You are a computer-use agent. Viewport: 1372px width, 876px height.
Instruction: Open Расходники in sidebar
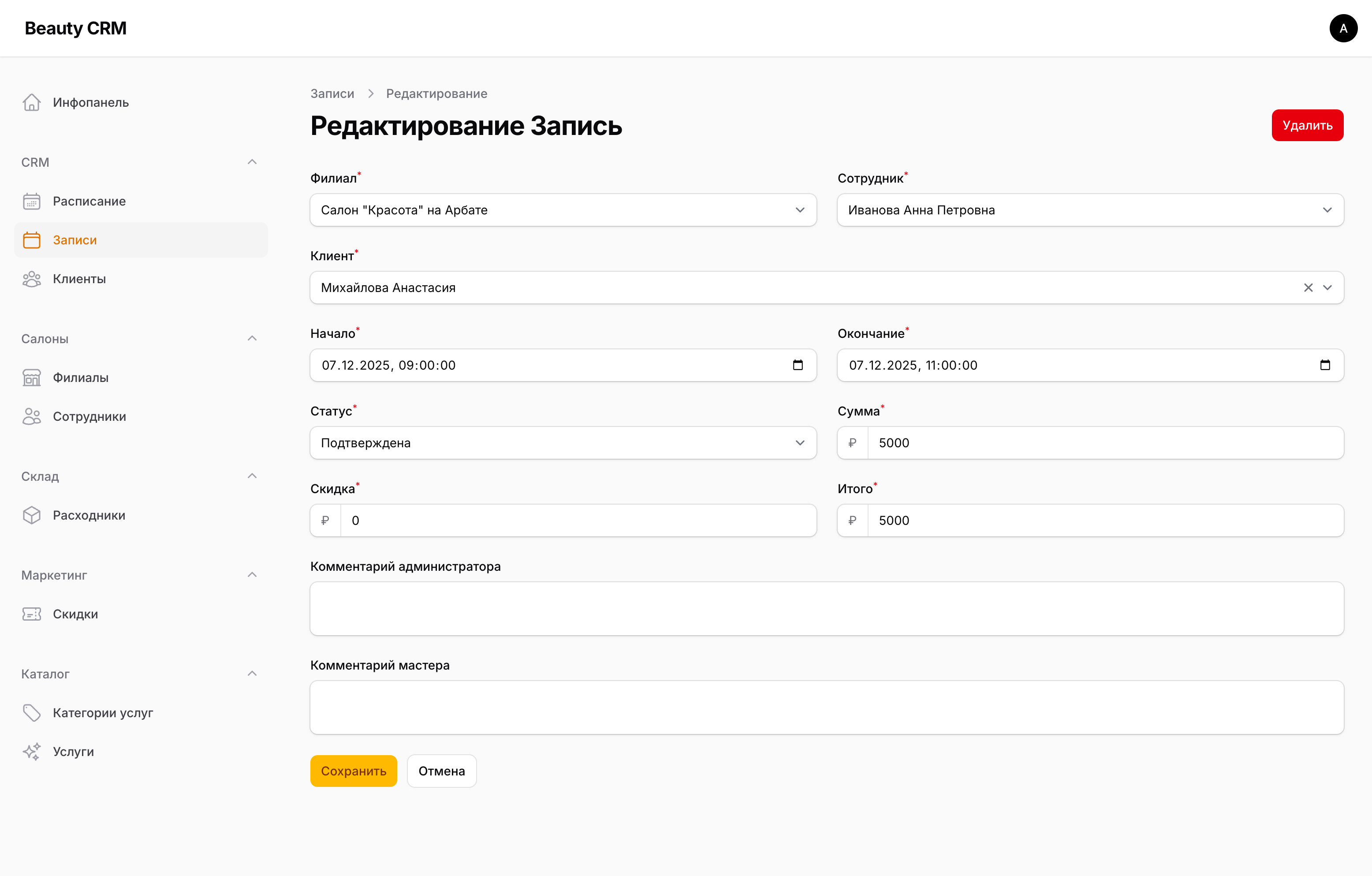click(x=141, y=515)
